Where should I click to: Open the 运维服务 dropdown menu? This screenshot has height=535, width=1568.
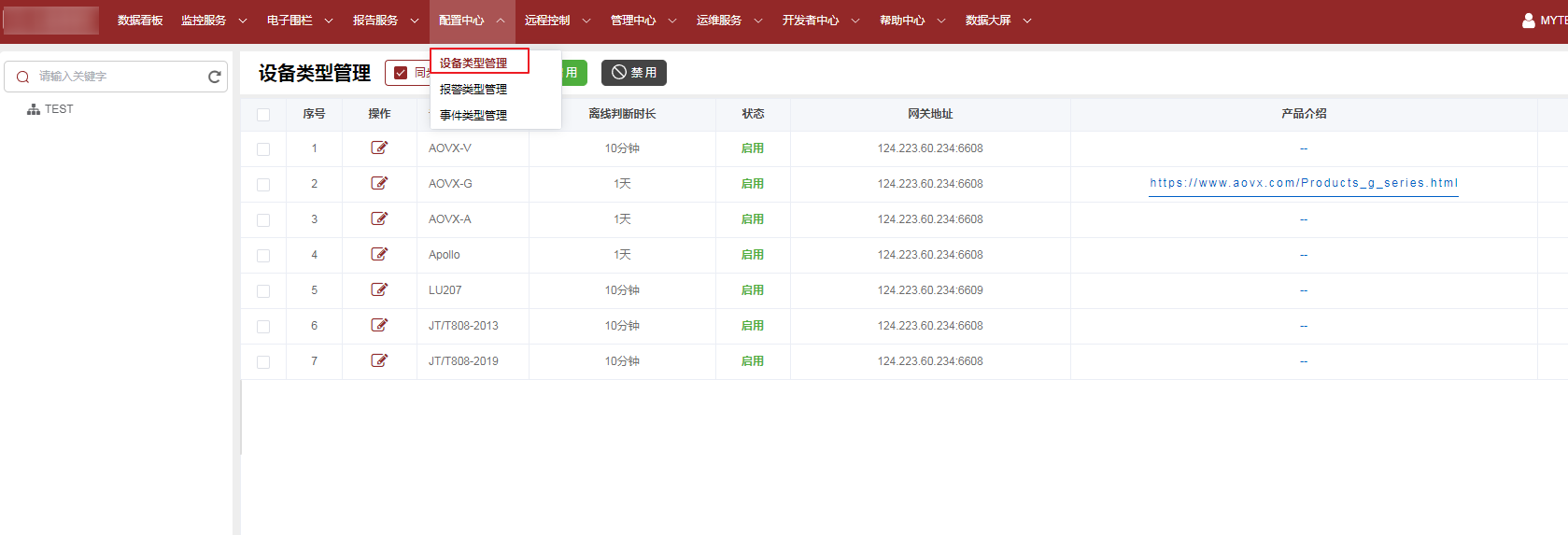tap(728, 21)
